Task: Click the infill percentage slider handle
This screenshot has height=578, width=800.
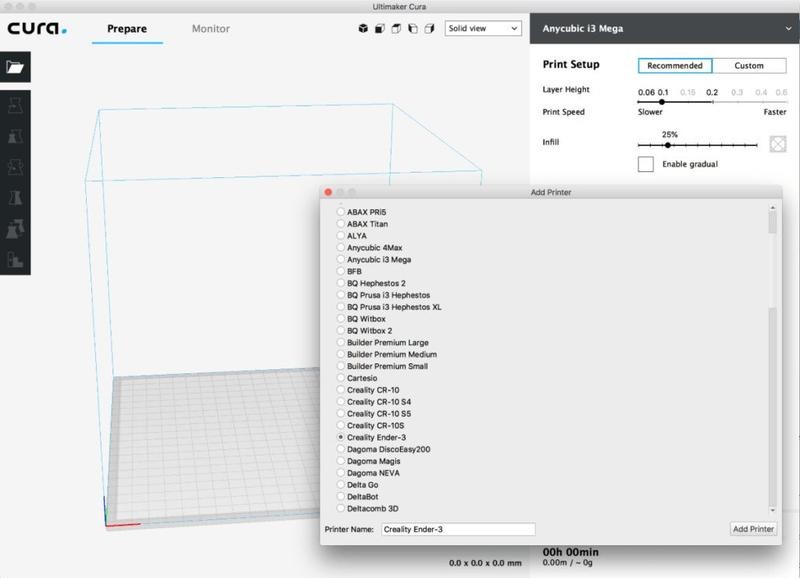Action: click(668, 146)
